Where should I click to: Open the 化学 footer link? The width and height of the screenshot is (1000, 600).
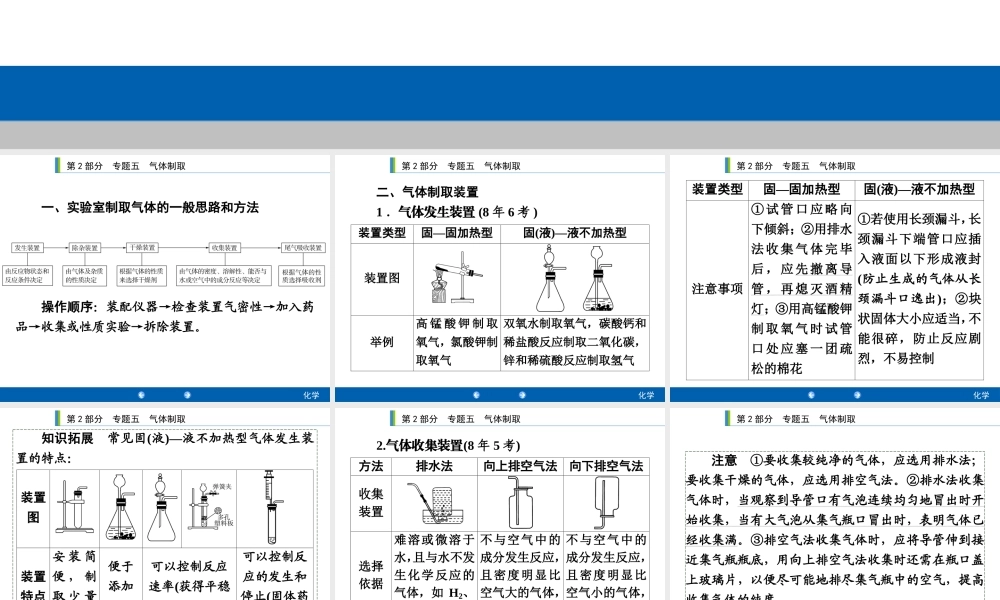(x=310, y=394)
